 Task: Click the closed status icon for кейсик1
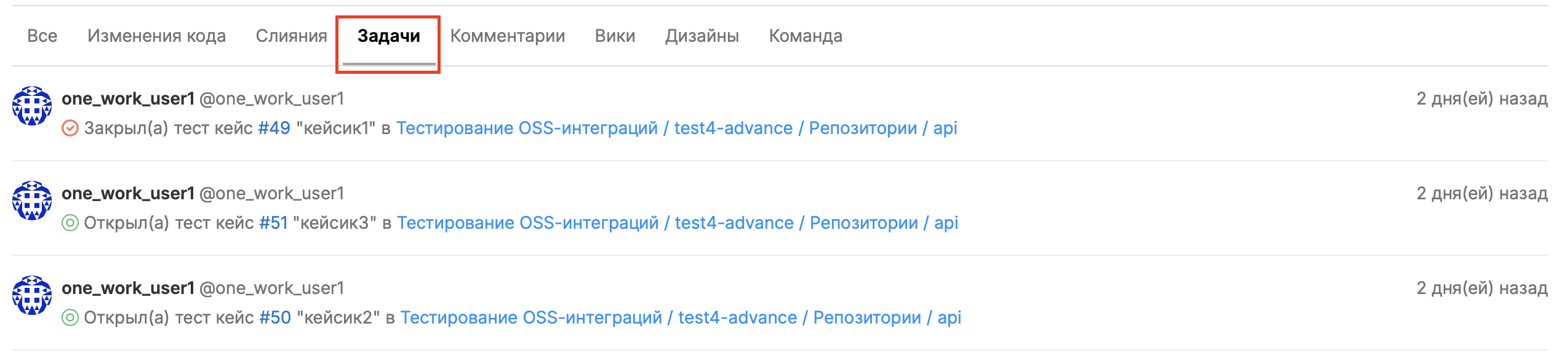click(70, 129)
